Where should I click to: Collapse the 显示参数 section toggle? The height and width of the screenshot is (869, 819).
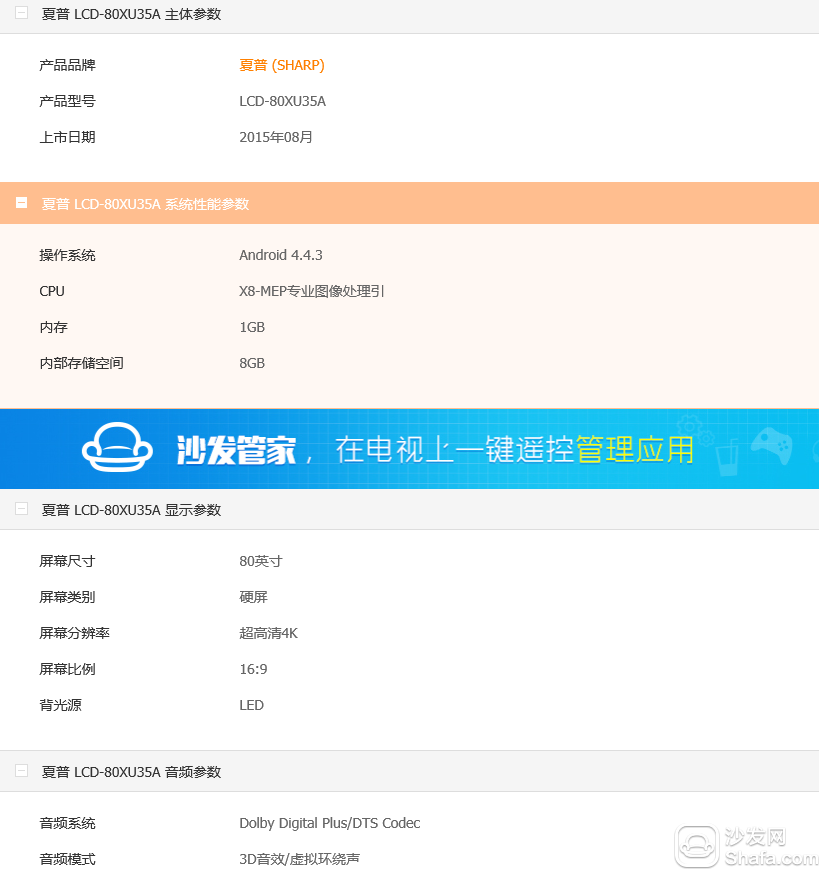(x=22, y=509)
